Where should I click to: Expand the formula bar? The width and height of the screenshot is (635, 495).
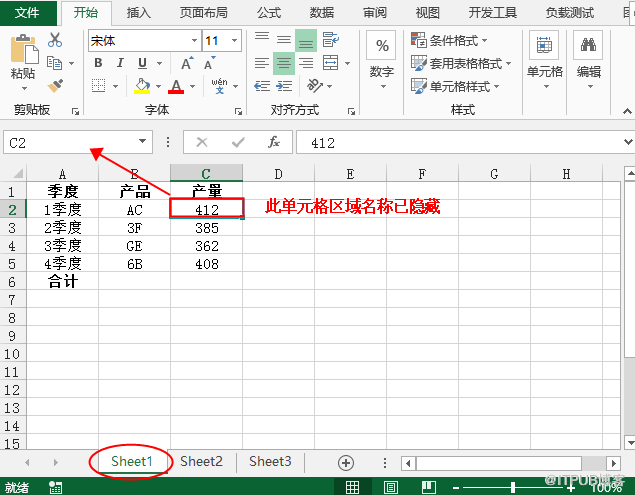628,142
